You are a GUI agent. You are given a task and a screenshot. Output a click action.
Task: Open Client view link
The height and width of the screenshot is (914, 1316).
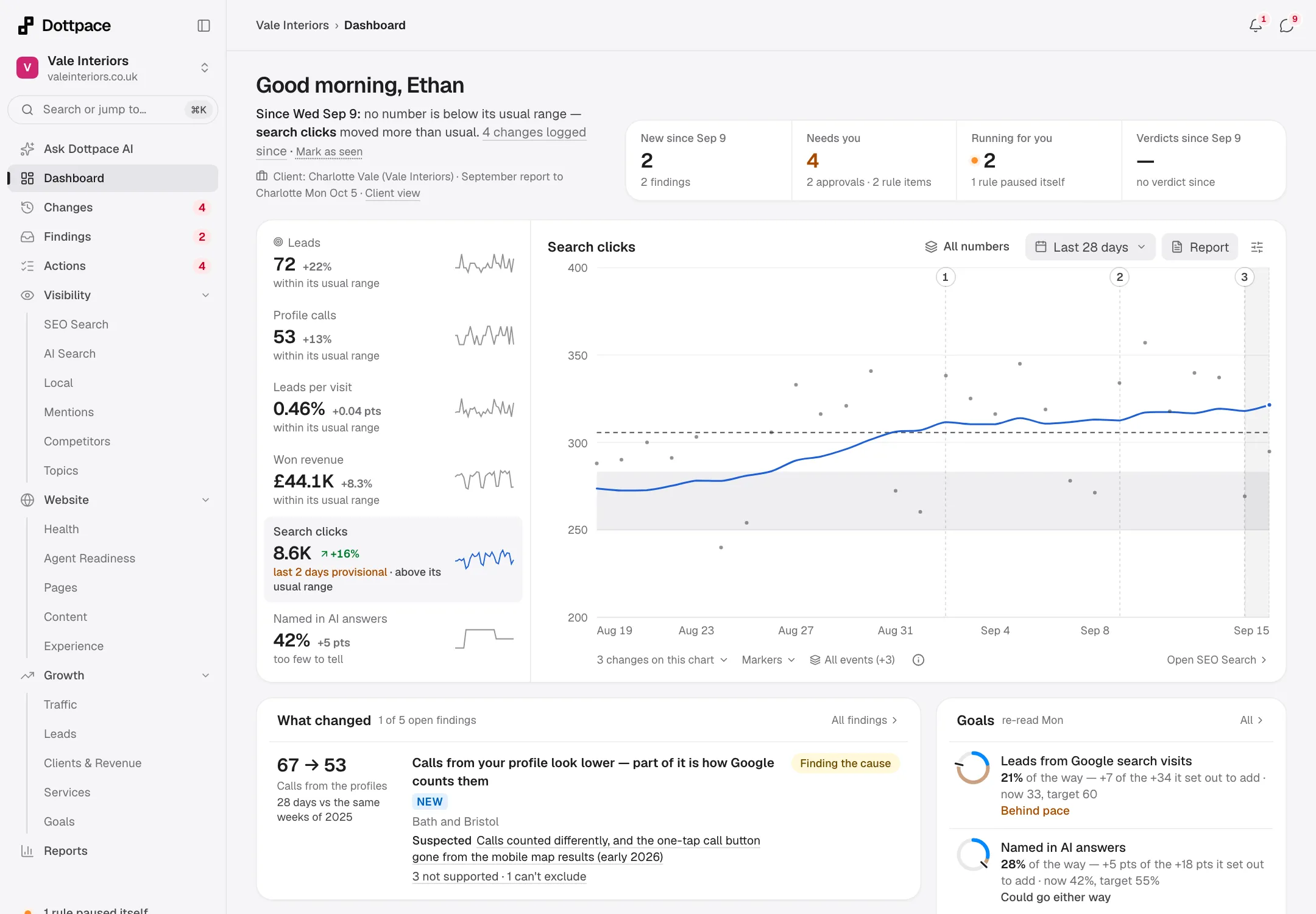pos(392,193)
